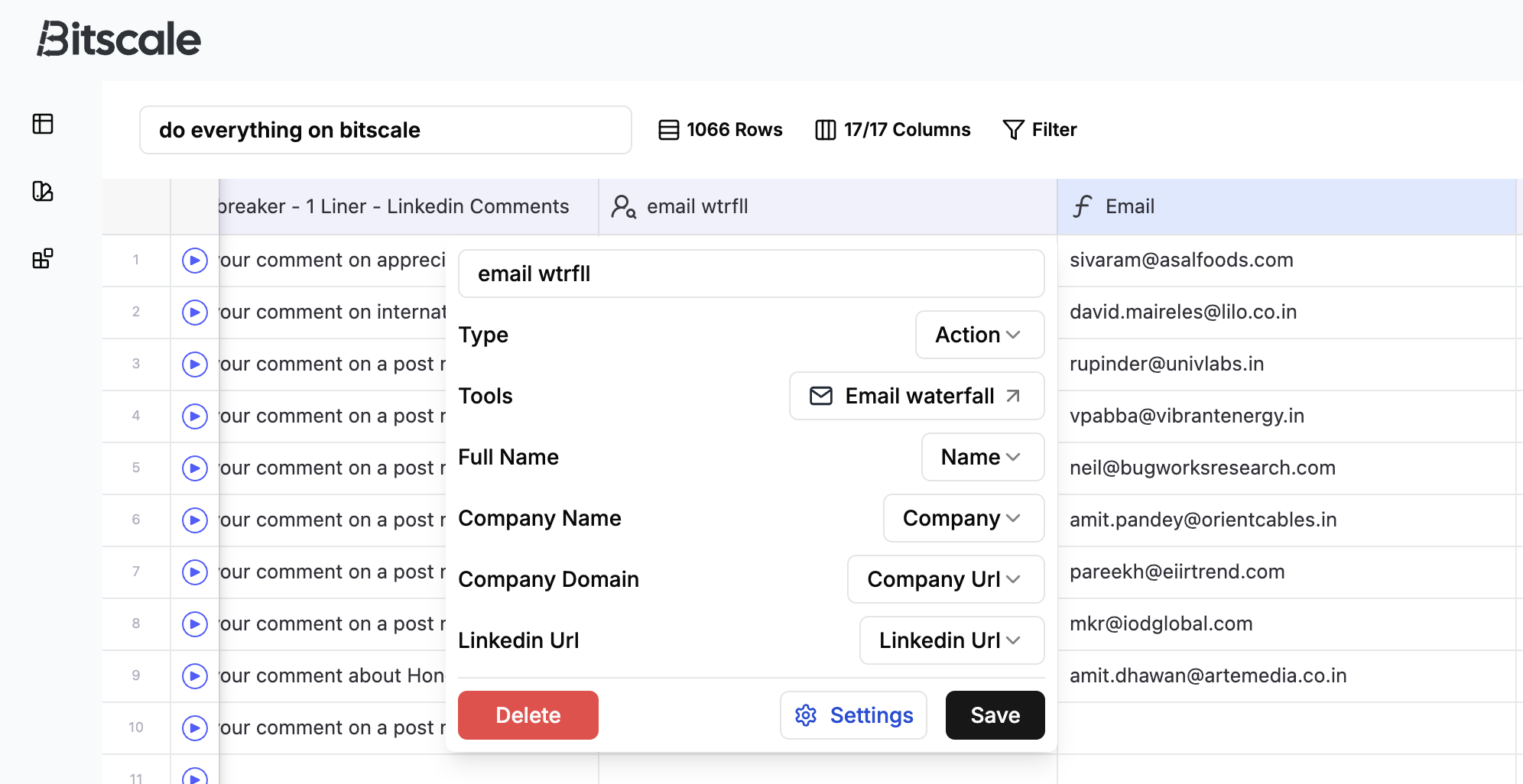Click cell sivaram@asalfoods.com
Image resolution: width=1523 pixels, height=784 pixels.
click(x=1287, y=261)
